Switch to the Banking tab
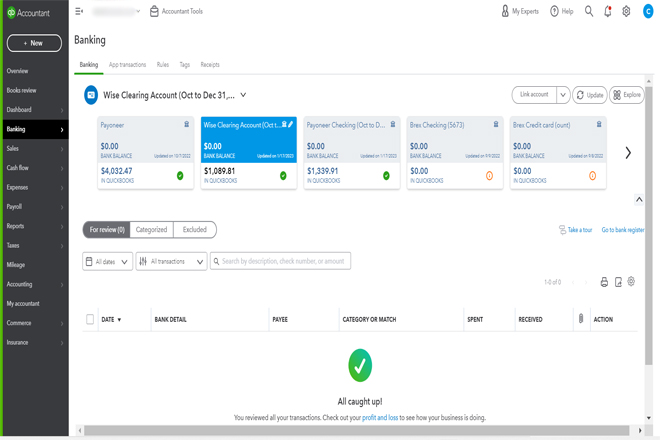The width and height of the screenshot is (660, 440). coord(89,65)
